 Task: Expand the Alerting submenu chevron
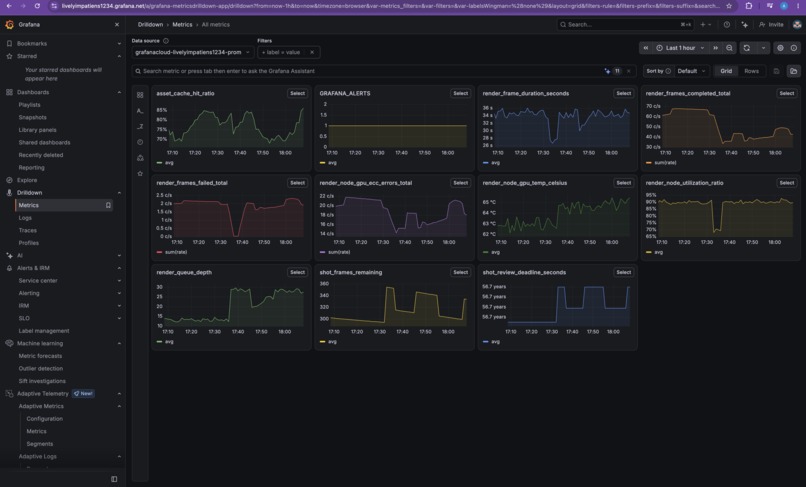(119, 293)
